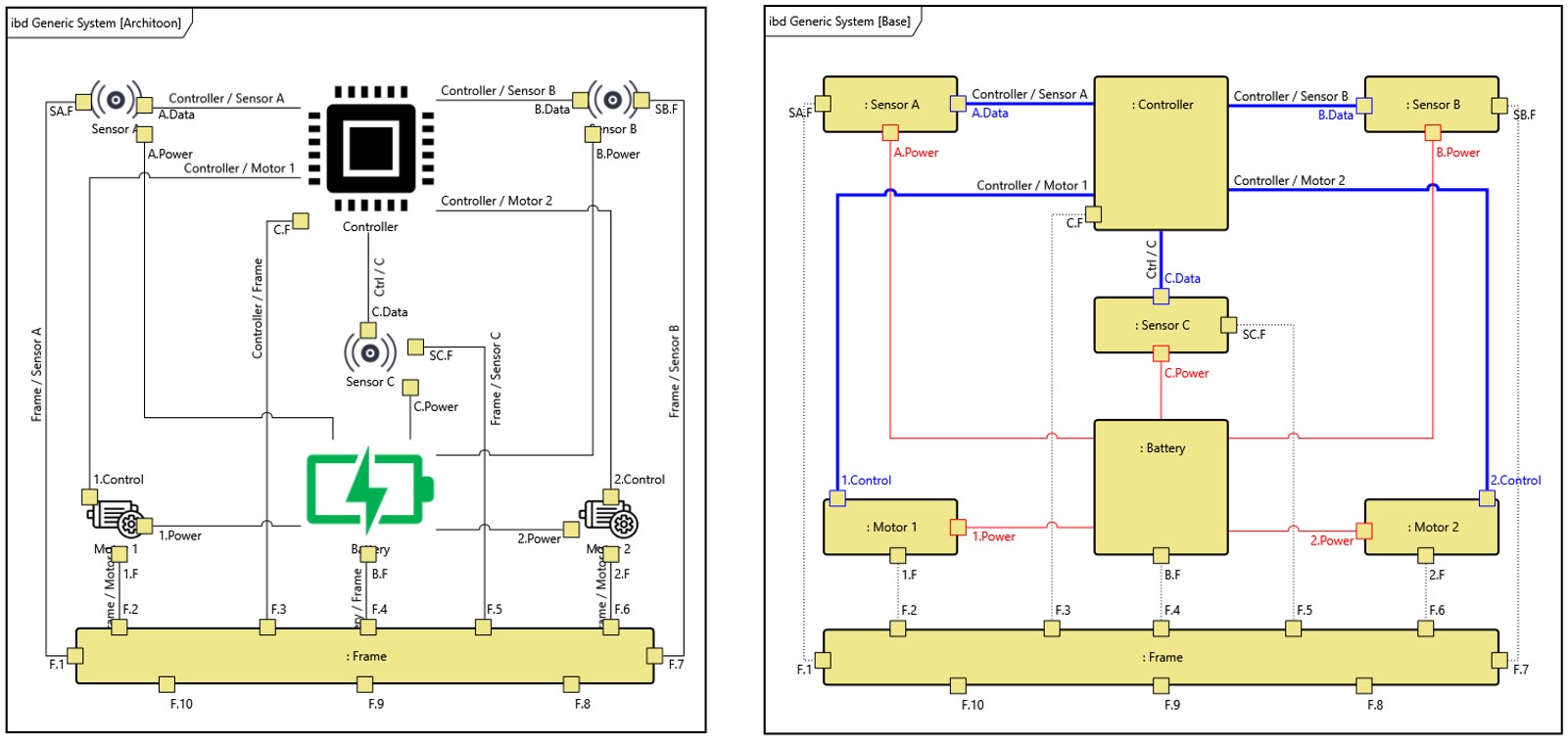Image resolution: width=1568 pixels, height=743 pixels.
Task: Click the Motor 2 icon in Architoon diagram
Action: coord(610,520)
